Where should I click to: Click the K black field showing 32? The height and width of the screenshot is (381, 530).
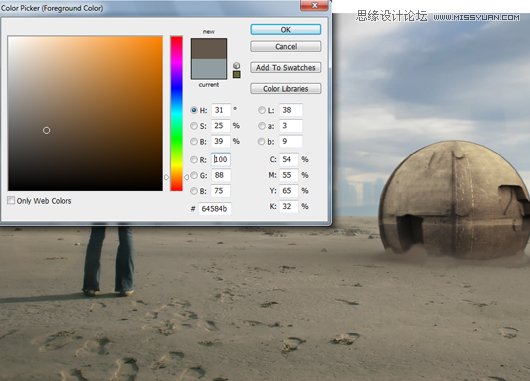[x=289, y=206]
